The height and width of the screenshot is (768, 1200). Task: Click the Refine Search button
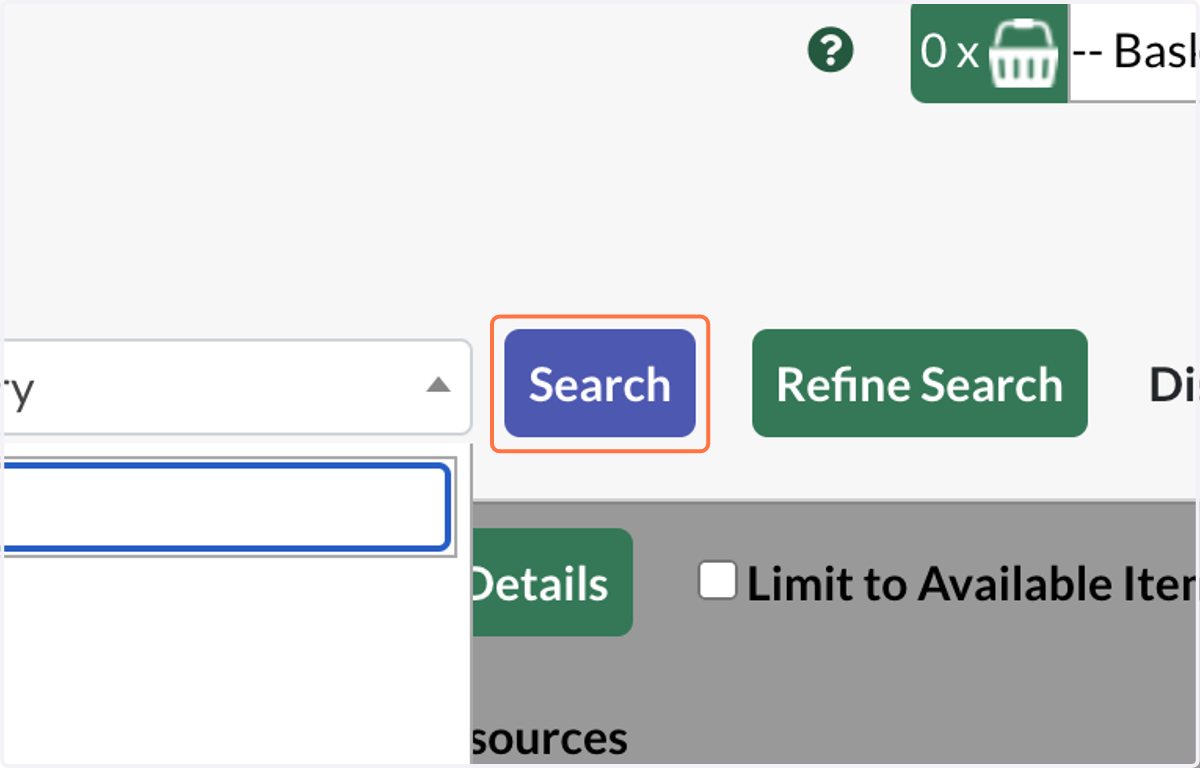[920, 384]
